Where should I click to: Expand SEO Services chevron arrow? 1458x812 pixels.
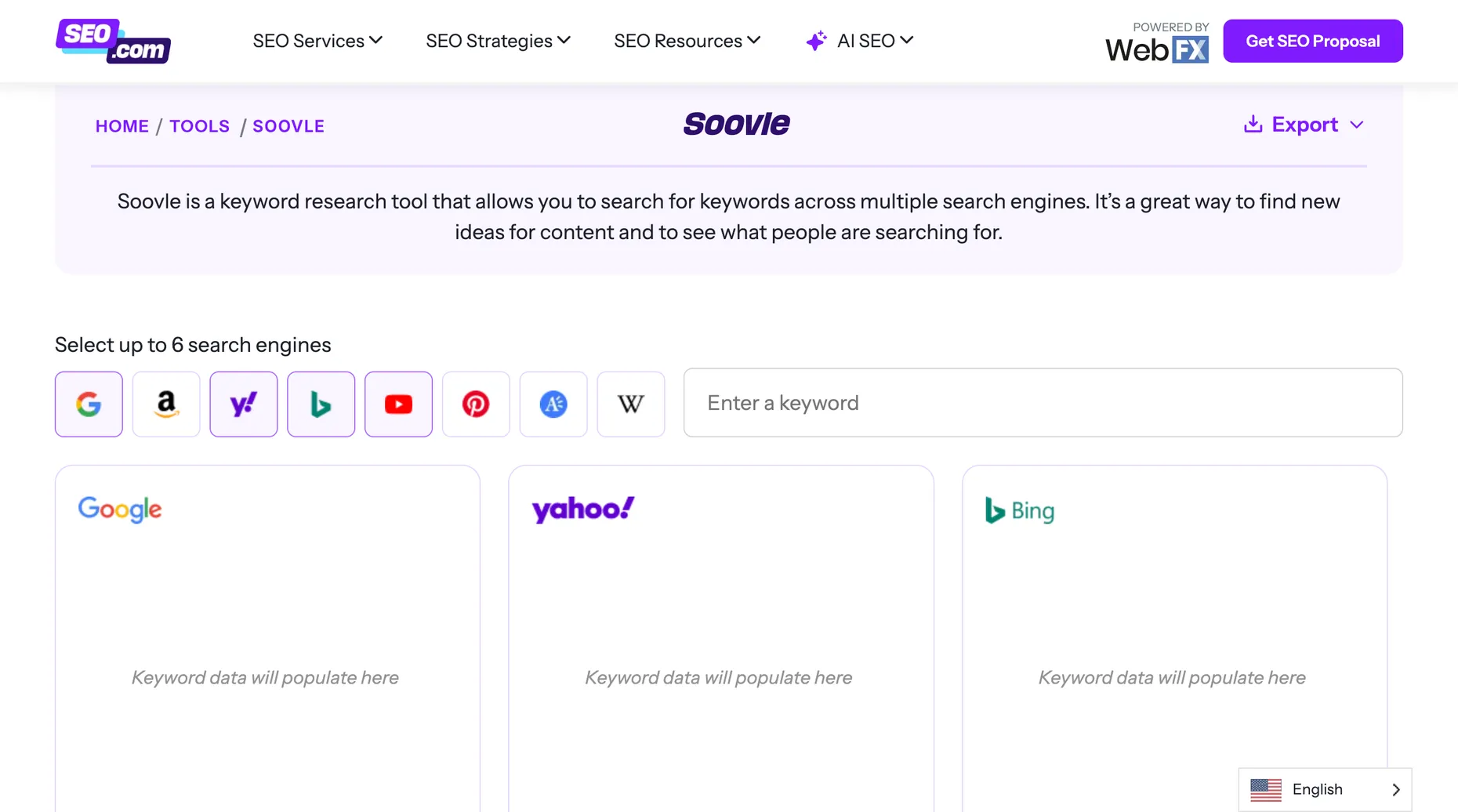pos(376,40)
